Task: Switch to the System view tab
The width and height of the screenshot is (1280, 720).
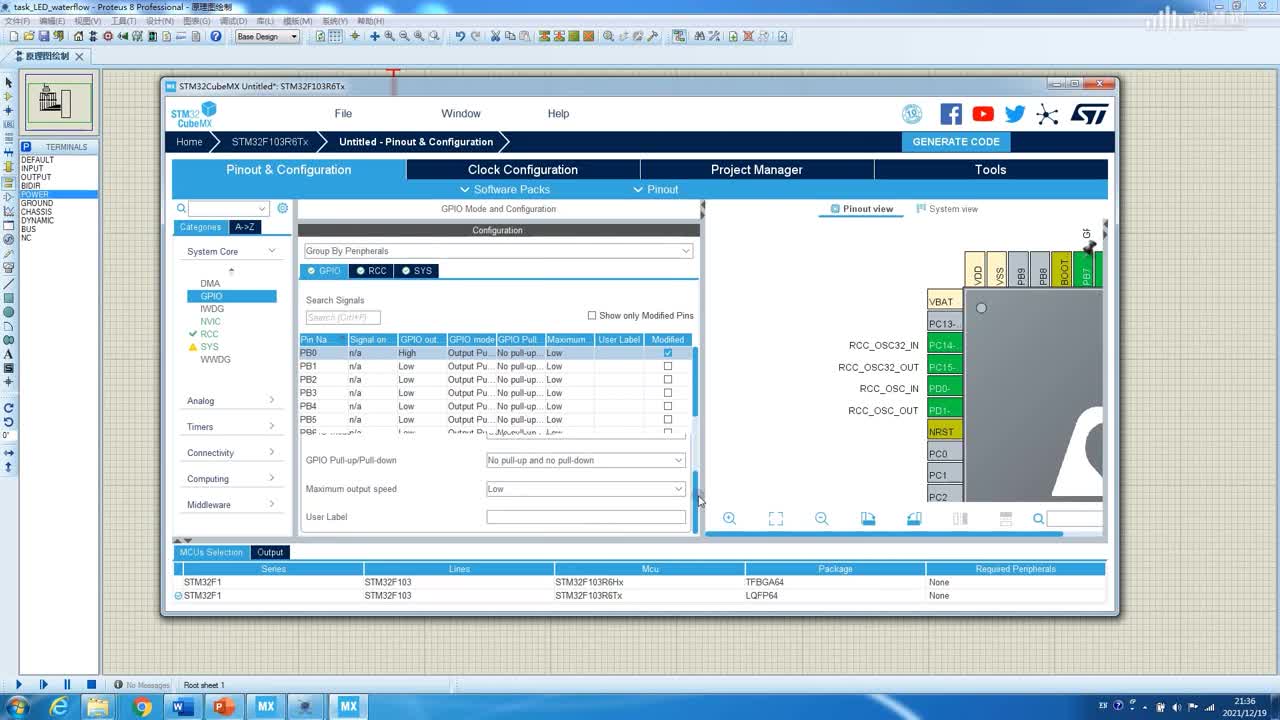Action: pyautogui.click(x=945, y=209)
